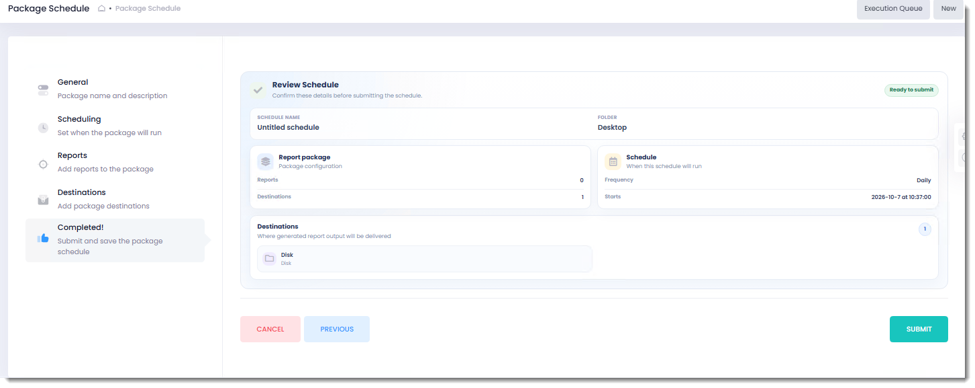Click the start date 2026-10-7 value
The image size is (975, 388).
(901, 196)
